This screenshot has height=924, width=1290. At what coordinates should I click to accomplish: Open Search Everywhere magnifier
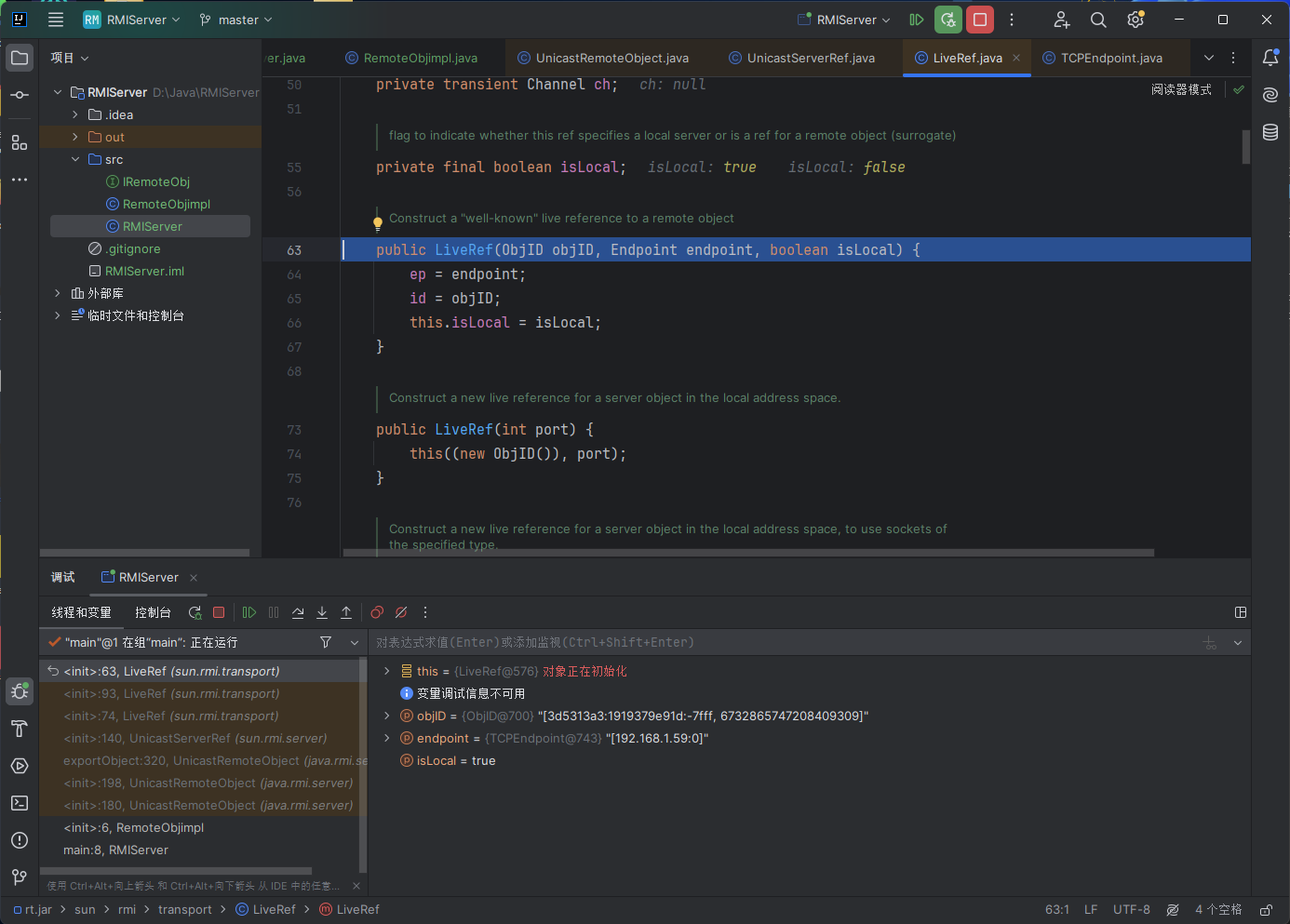pos(1098,20)
